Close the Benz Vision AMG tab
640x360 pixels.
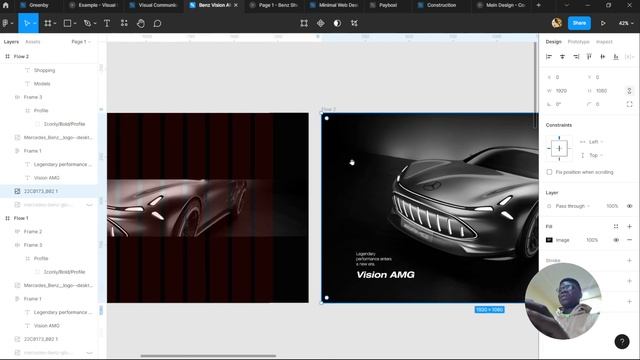click(236, 5)
